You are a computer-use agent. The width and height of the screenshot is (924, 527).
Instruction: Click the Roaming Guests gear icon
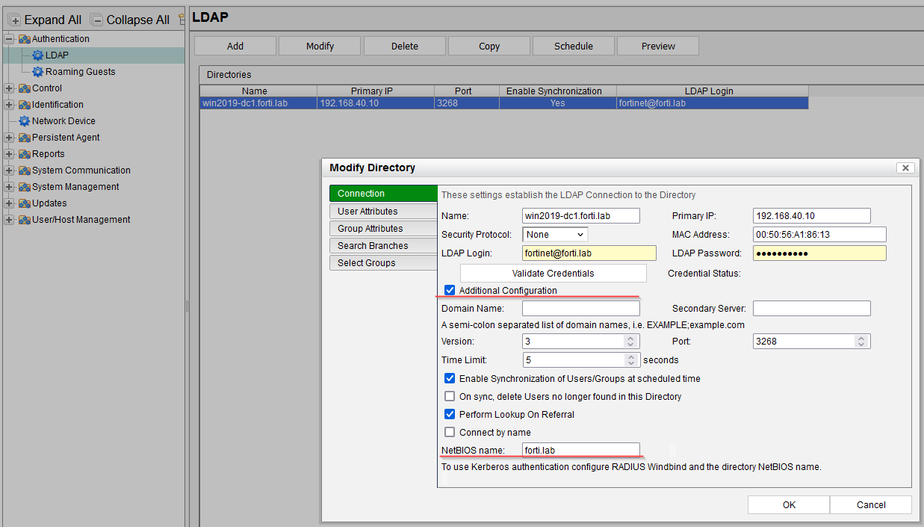coord(38,72)
